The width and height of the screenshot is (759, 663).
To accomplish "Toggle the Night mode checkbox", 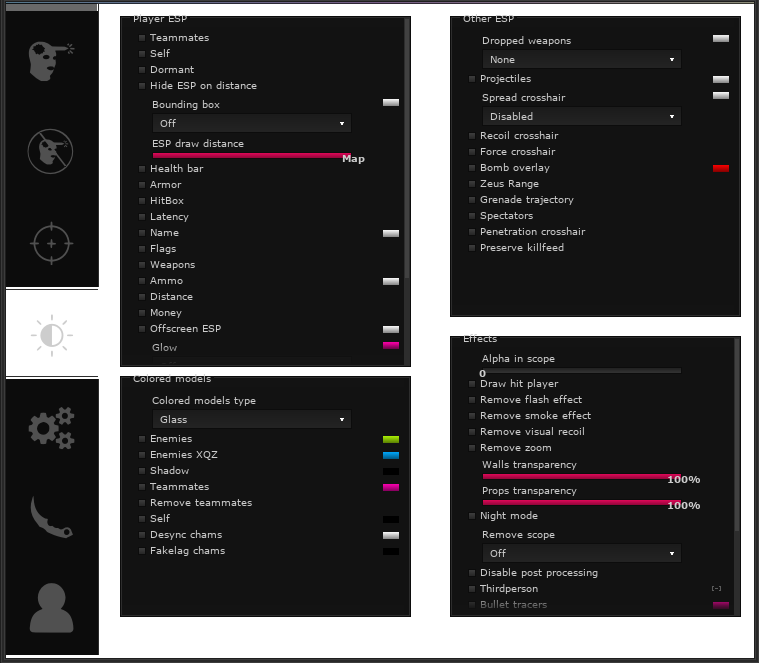I will pyautogui.click(x=473, y=516).
